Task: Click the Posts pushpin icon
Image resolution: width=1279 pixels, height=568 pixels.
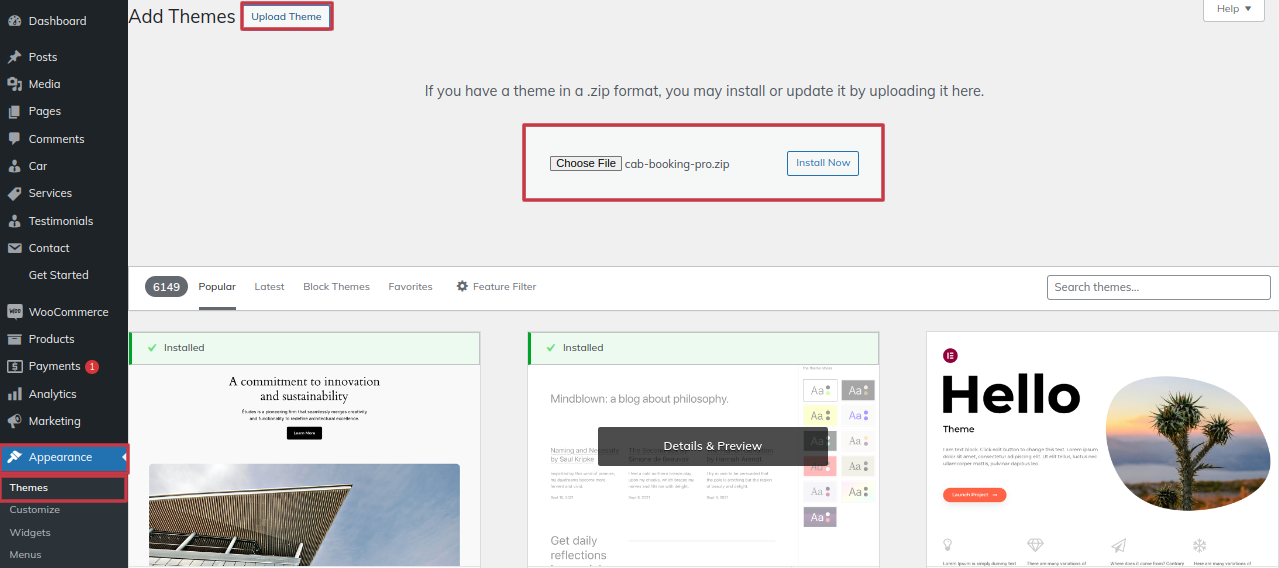Action: (x=14, y=57)
